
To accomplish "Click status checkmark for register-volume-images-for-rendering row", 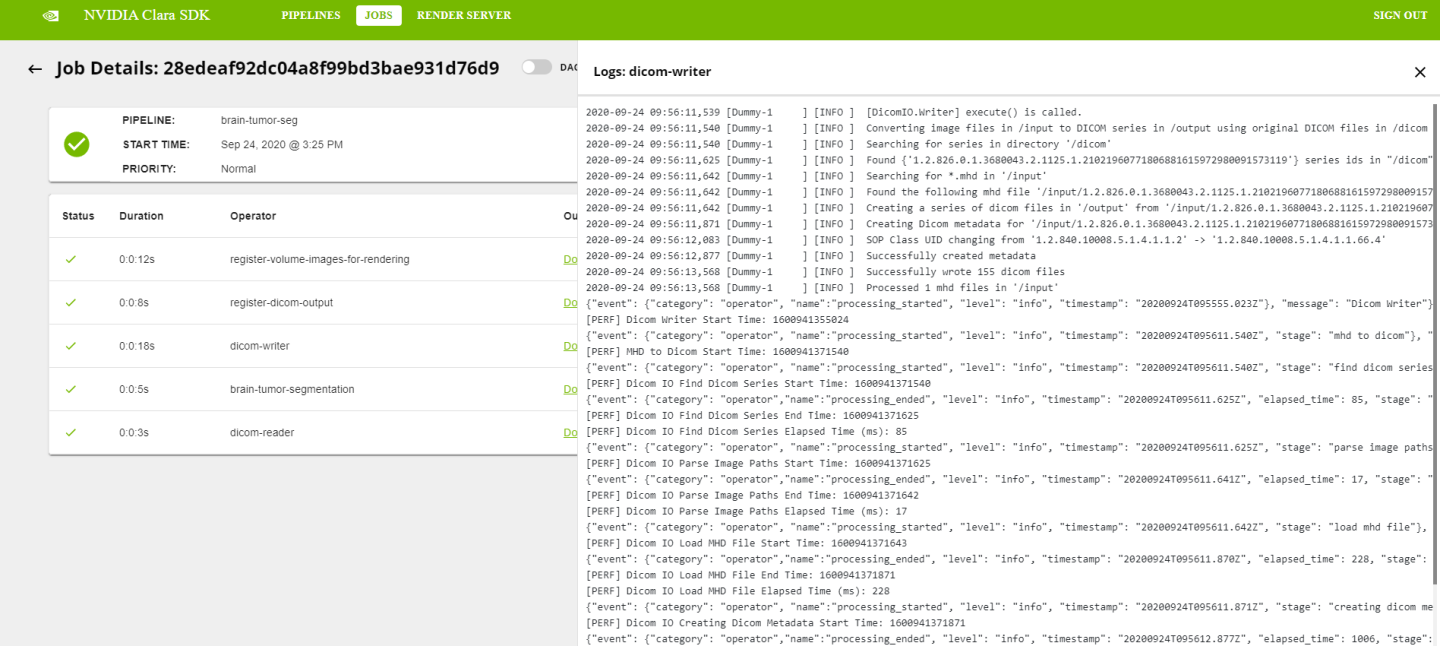I will pos(71,259).
